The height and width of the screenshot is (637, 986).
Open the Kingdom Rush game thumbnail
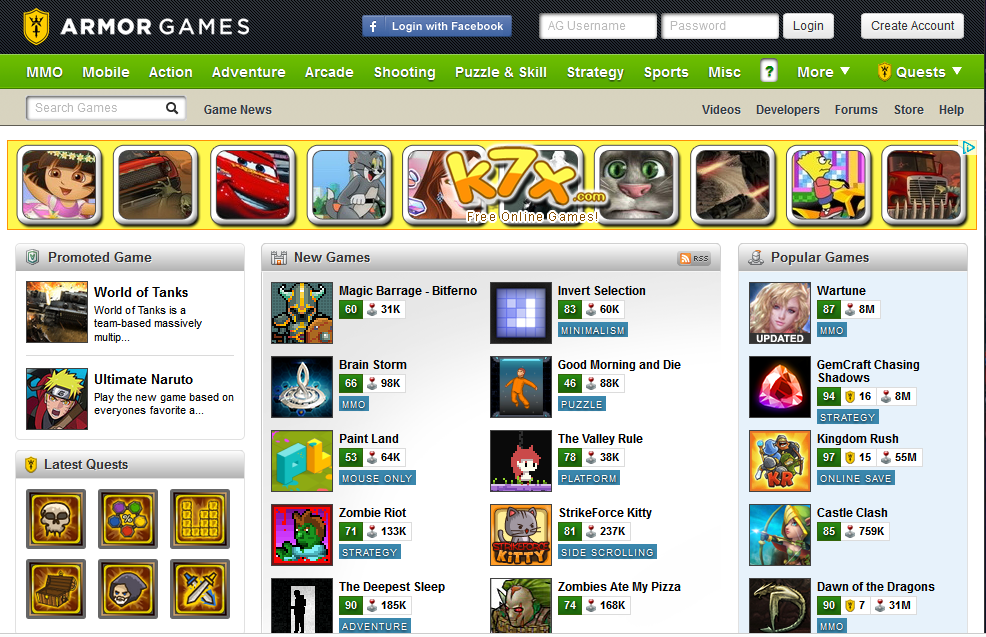coord(780,461)
